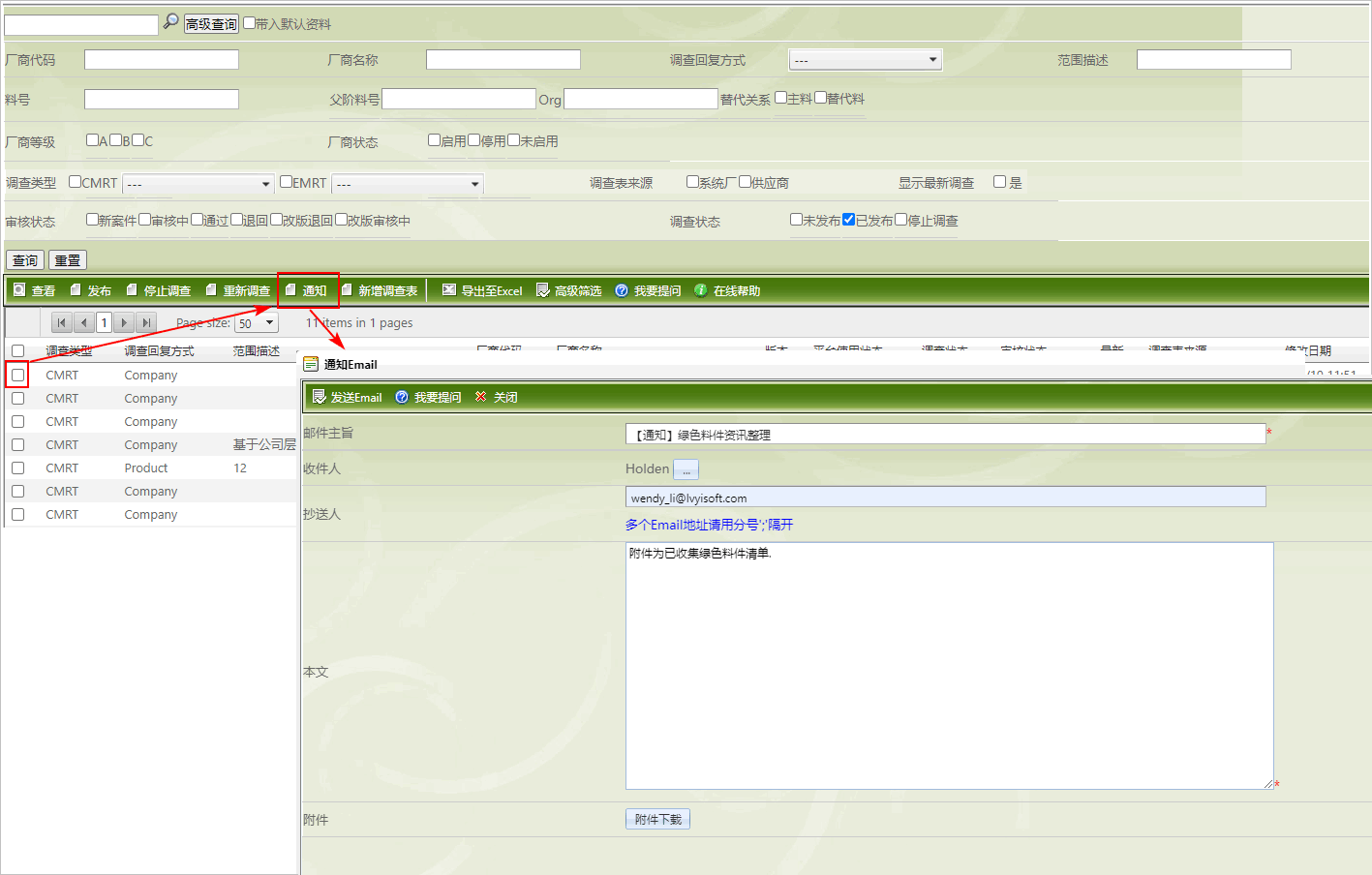Click 我要提问 icon in Email dialog
Image resolution: width=1372 pixels, height=875 pixels.
(x=402, y=396)
